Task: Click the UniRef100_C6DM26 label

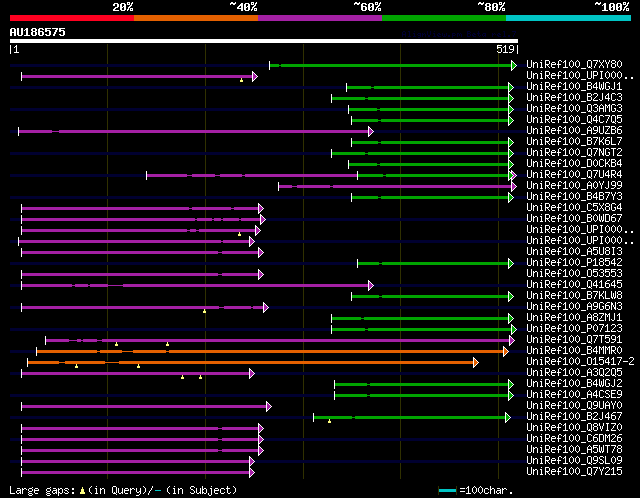Action: point(574,439)
